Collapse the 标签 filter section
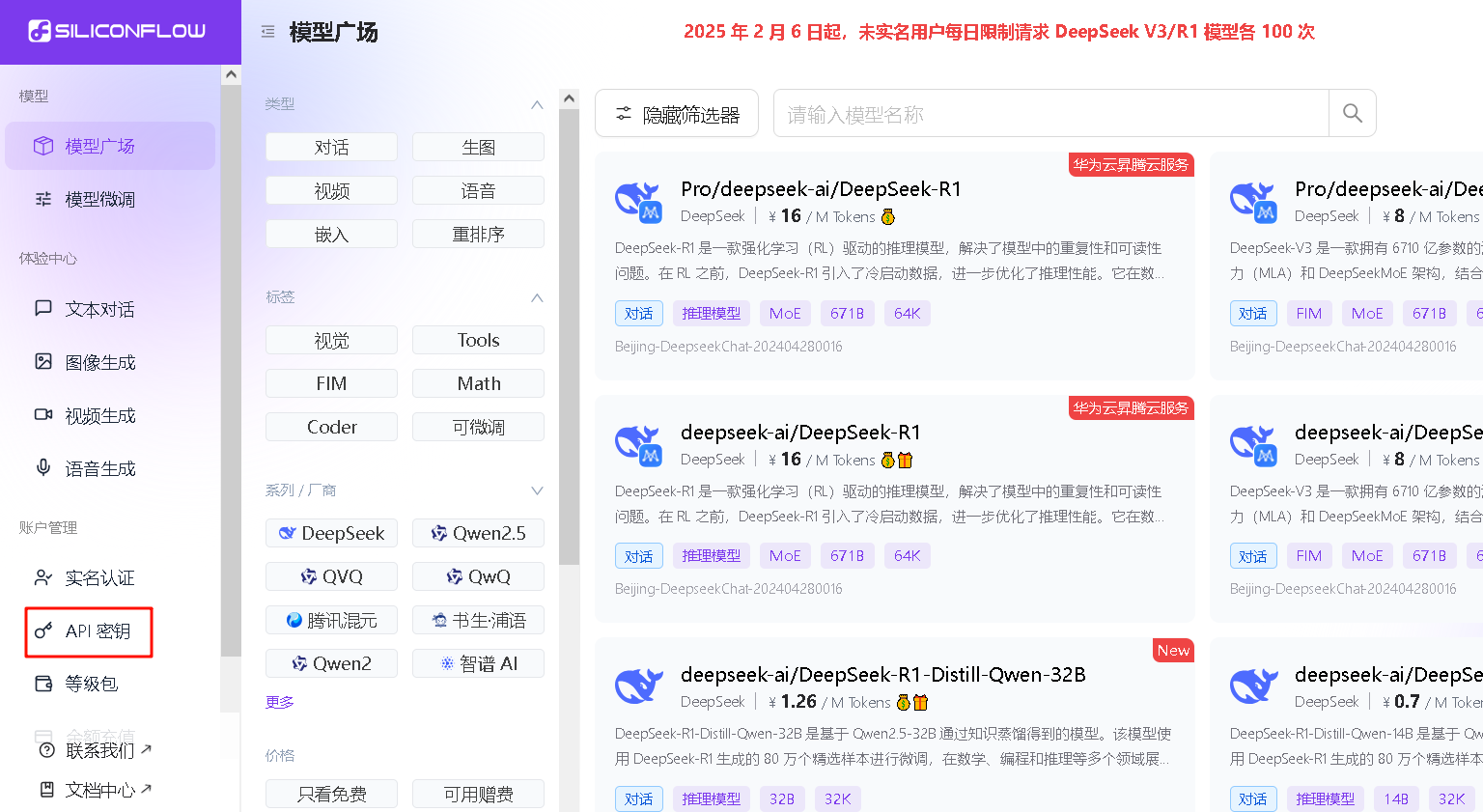This screenshot has height=812, width=1483. (x=537, y=297)
